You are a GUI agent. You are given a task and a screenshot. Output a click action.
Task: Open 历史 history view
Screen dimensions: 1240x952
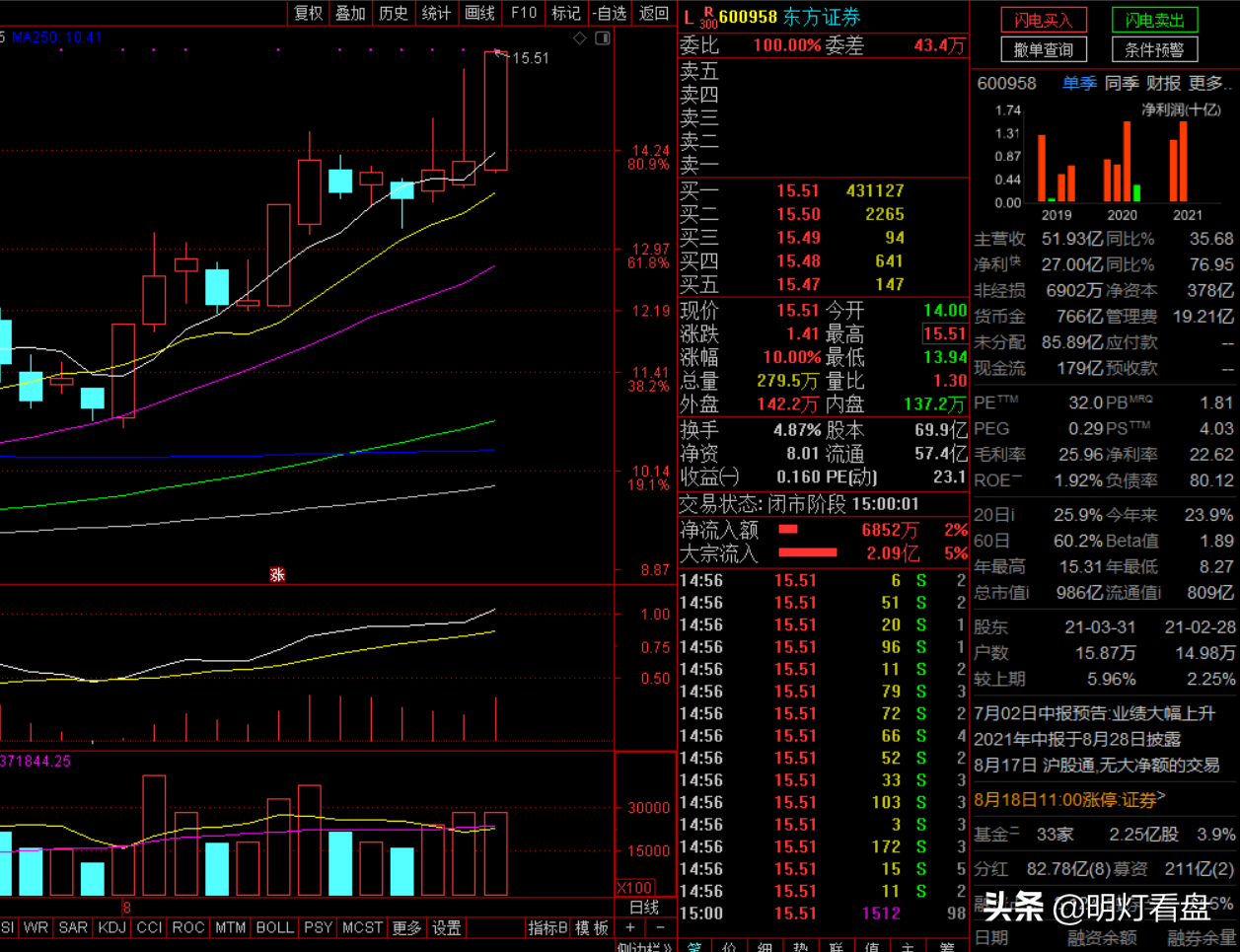coord(393,13)
